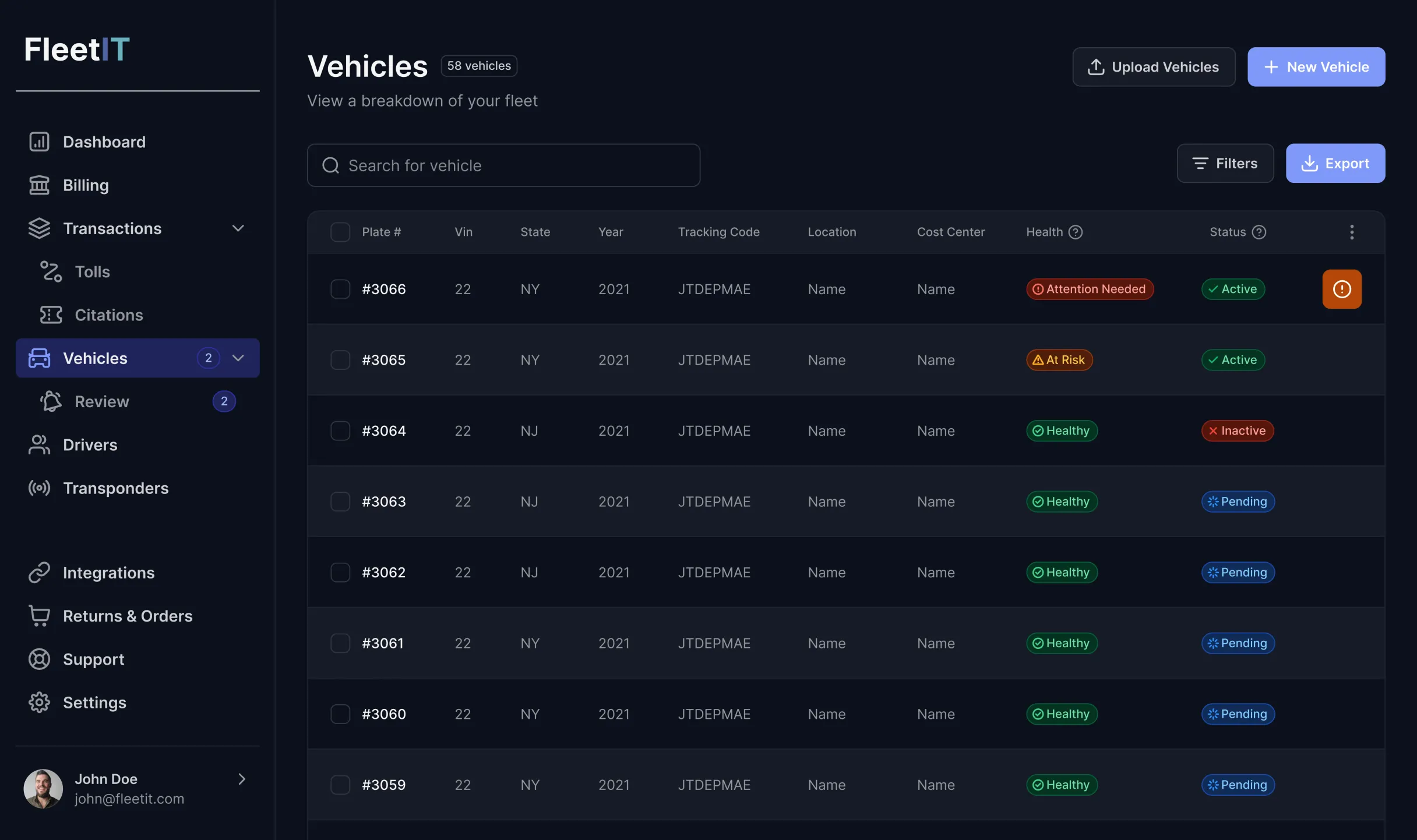Check the box for vehicle #3065
The width and height of the screenshot is (1417, 840).
click(x=340, y=360)
